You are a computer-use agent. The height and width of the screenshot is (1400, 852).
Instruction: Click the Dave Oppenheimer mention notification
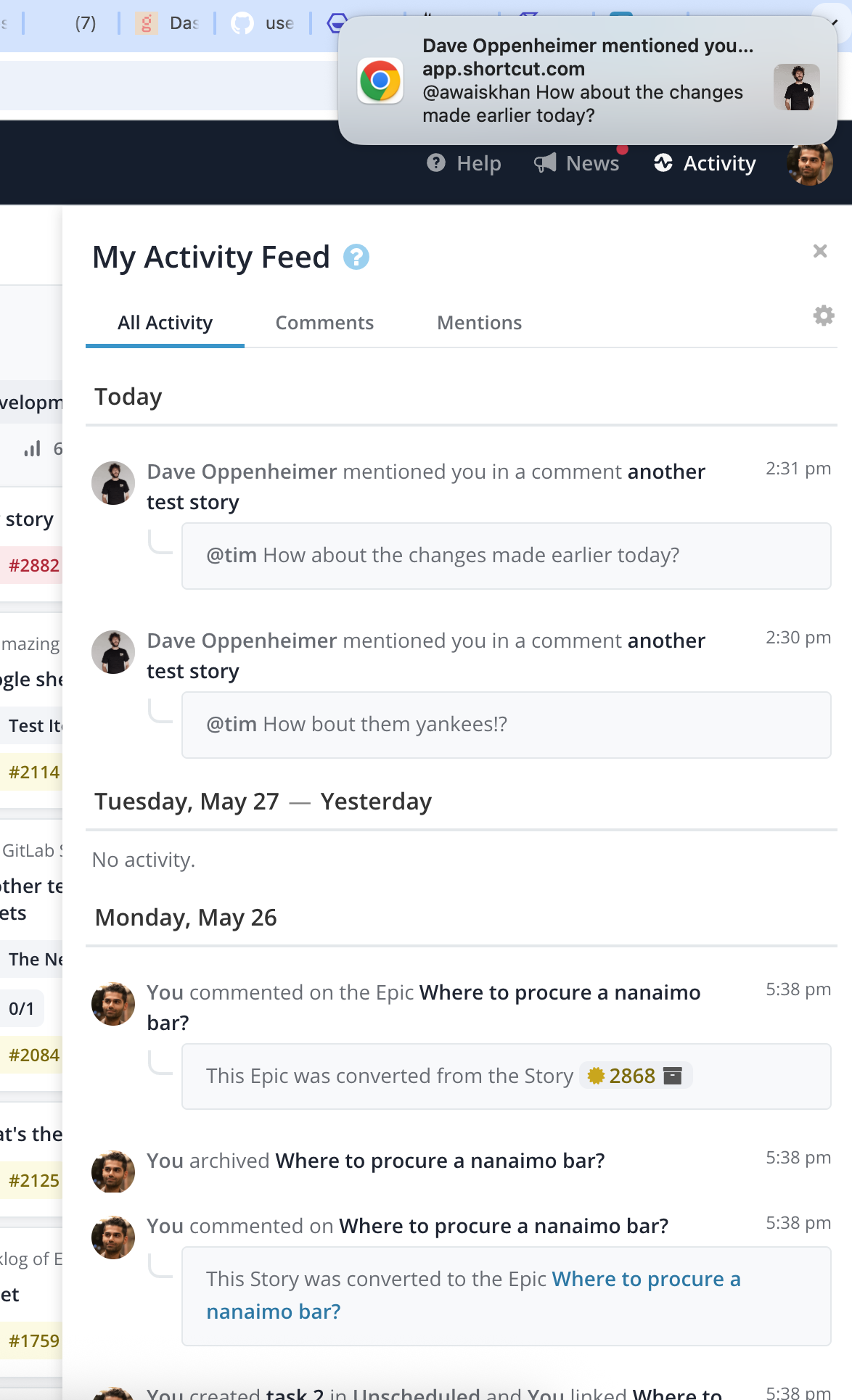pos(588,80)
